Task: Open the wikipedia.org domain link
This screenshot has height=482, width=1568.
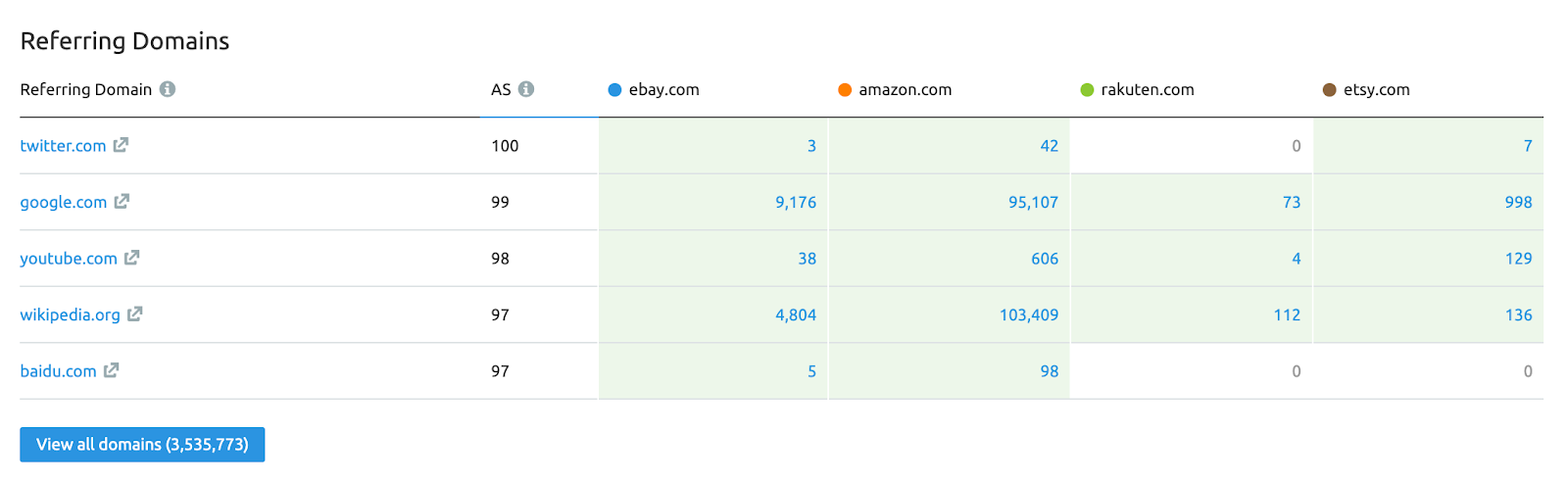Action: pyautogui.click(x=70, y=315)
